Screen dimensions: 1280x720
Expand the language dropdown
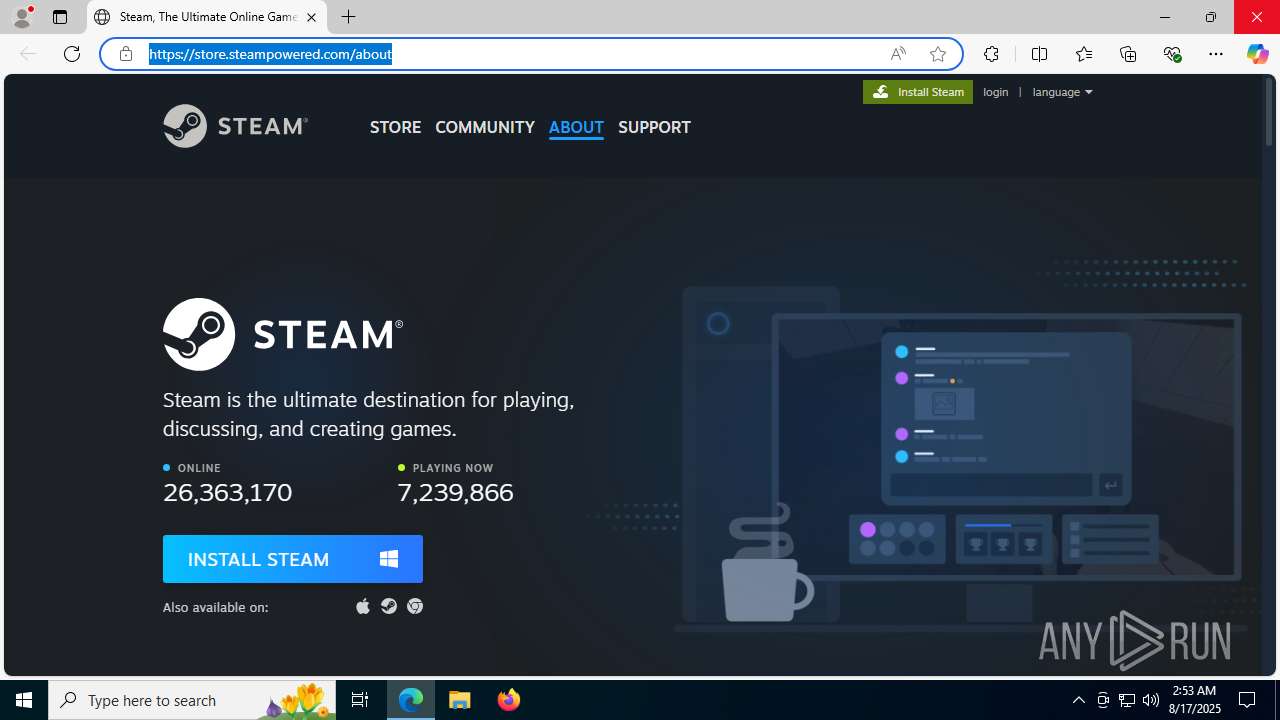tap(1062, 92)
